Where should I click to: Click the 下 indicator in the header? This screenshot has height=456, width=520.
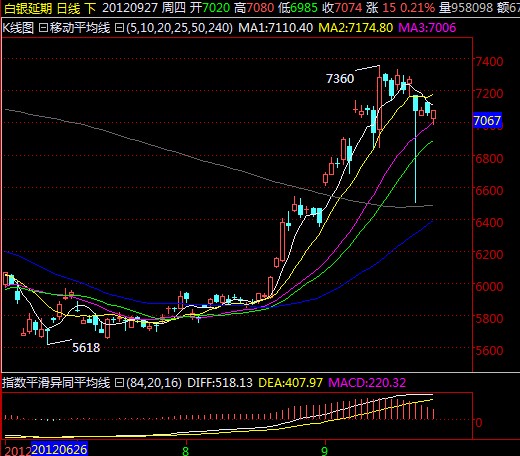pyautogui.click(x=91, y=8)
